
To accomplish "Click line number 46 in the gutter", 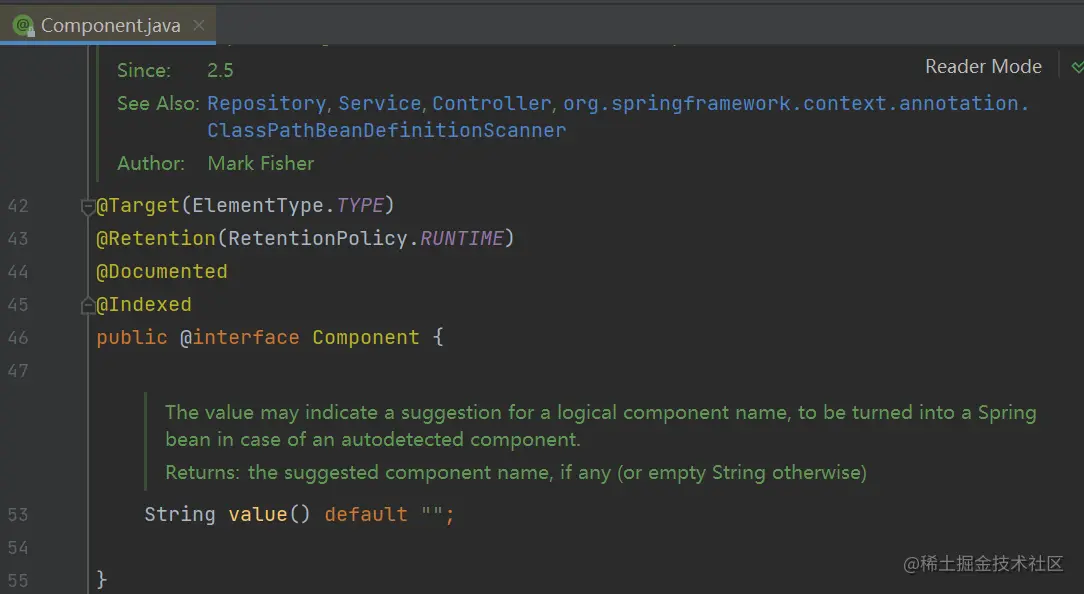I will coord(18,338).
